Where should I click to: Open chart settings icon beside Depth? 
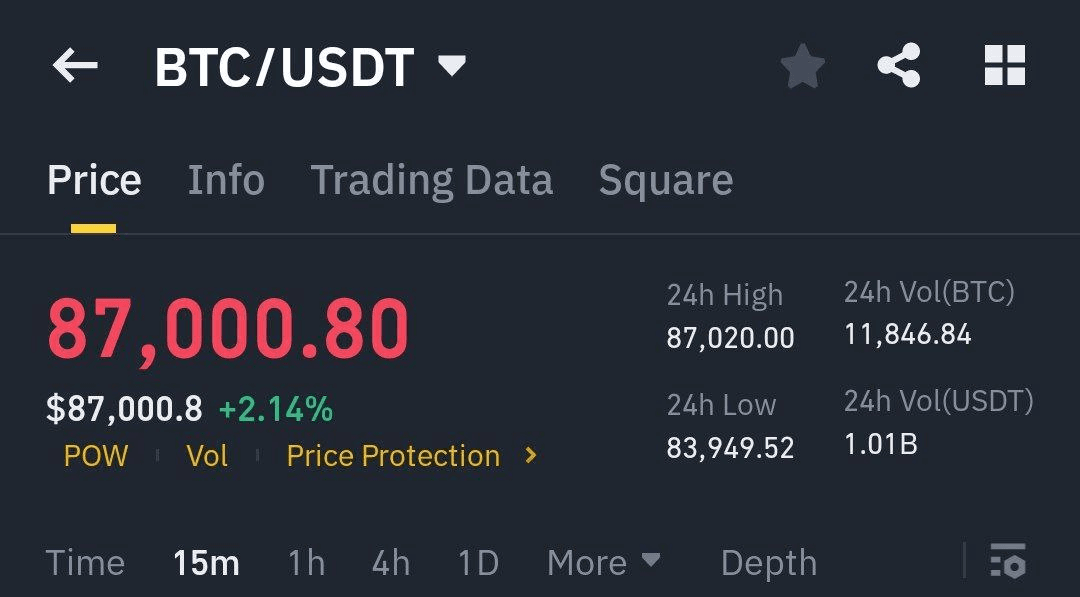(1007, 561)
